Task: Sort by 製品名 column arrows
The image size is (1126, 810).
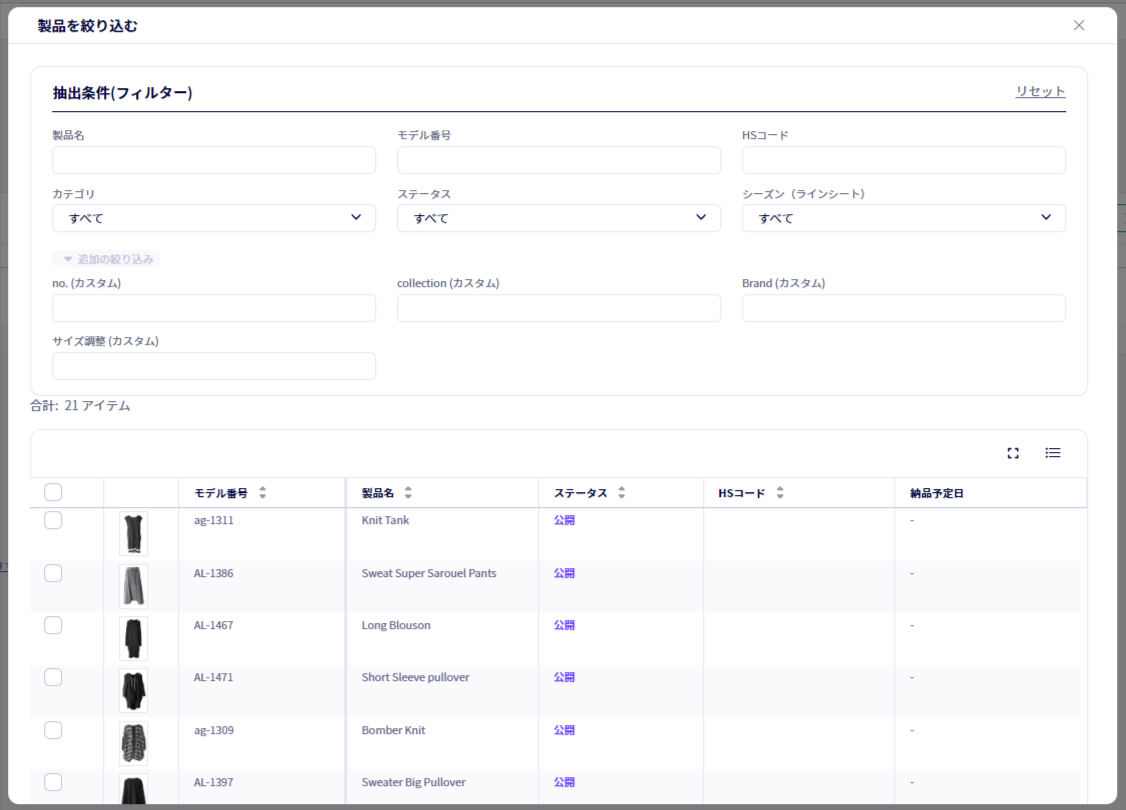Action: (408, 493)
